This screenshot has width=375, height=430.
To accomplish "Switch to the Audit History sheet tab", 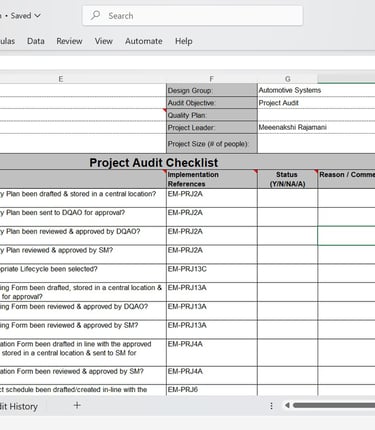I will click(x=19, y=406).
